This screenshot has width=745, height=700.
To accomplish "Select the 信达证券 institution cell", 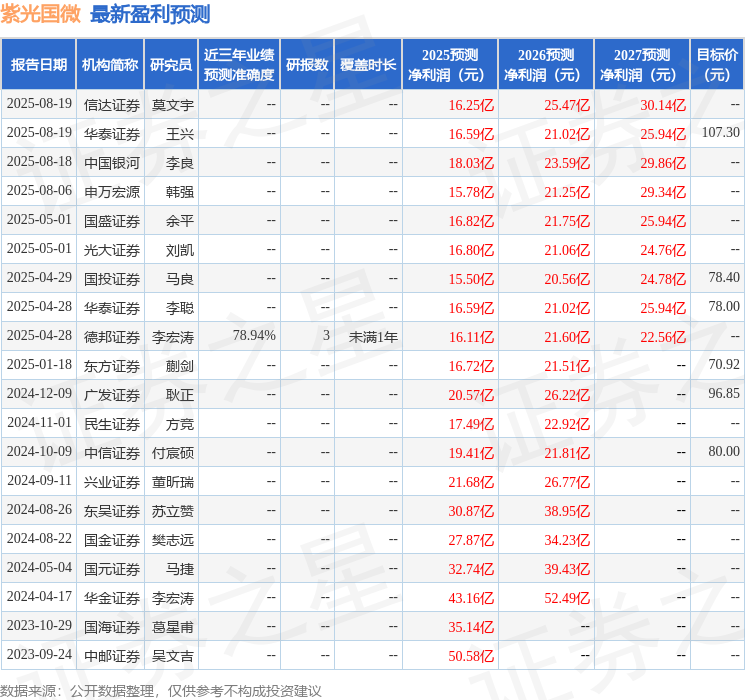I will [112, 105].
